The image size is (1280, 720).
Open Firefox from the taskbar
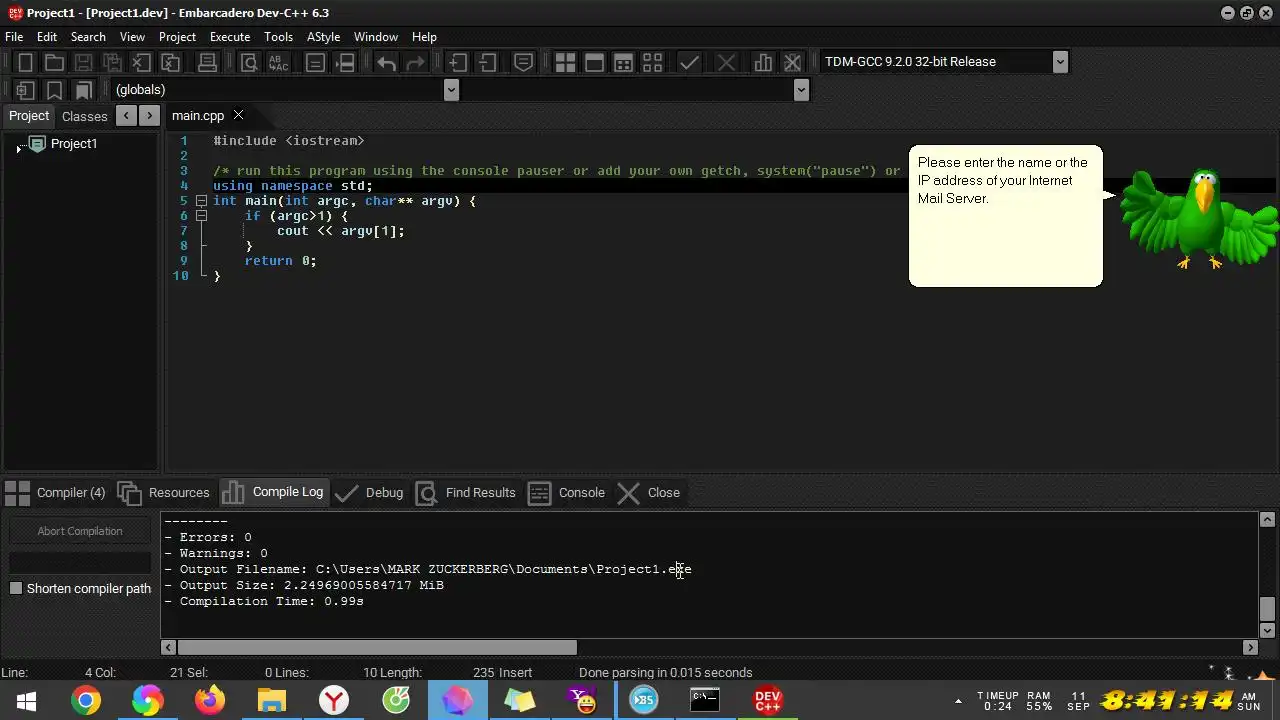tap(210, 700)
